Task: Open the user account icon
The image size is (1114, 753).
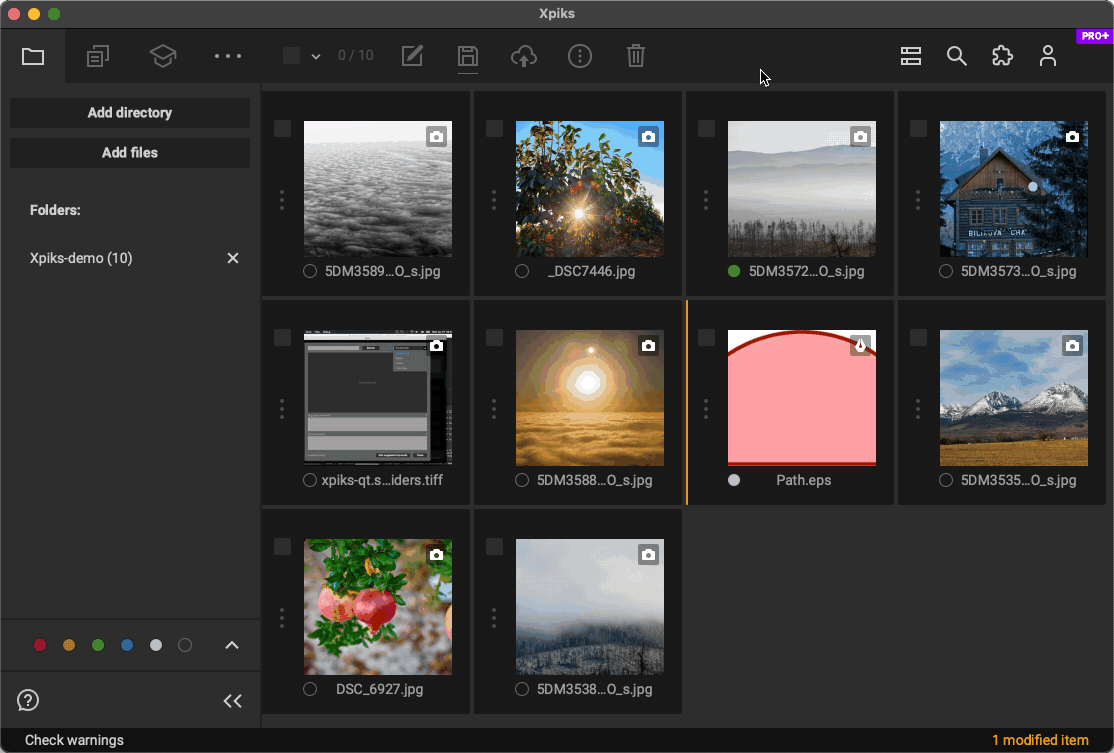Action: [1047, 56]
